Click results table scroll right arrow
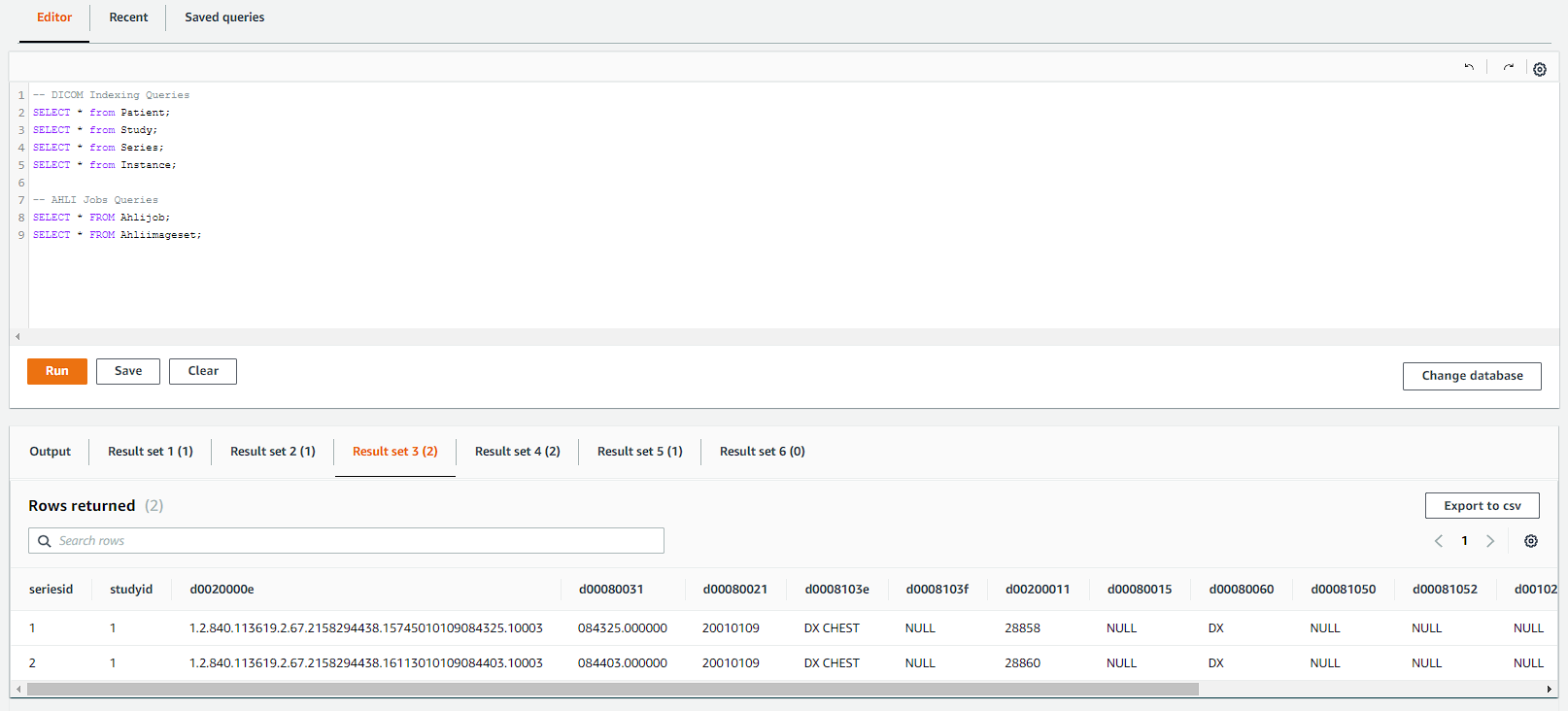The image size is (1568, 711). pos(1550,689)
